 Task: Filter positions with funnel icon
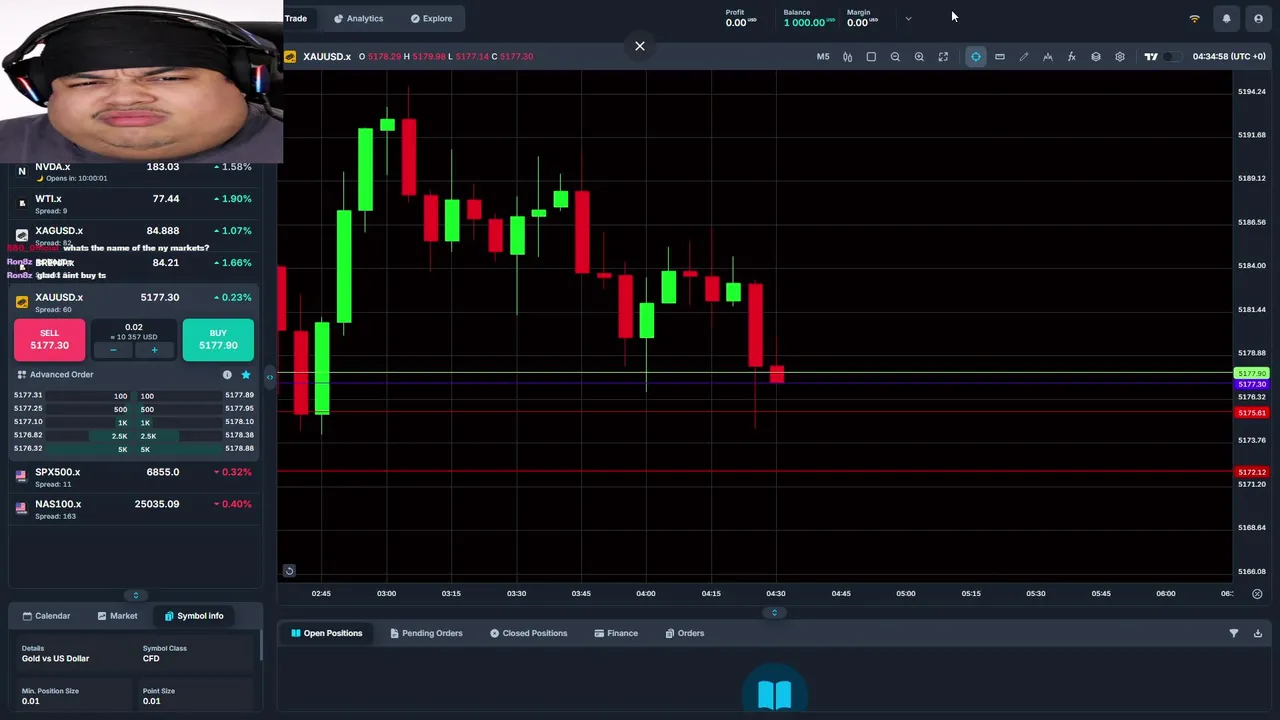(x=1234, y=633)
